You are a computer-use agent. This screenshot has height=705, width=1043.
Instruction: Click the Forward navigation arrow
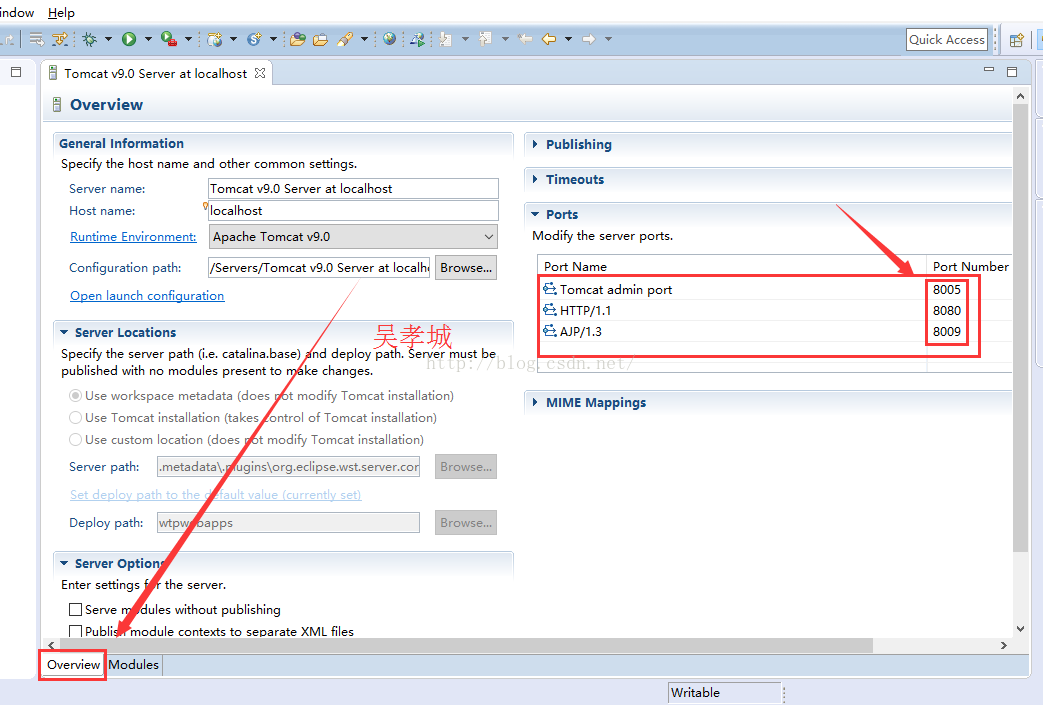[589, 39]
